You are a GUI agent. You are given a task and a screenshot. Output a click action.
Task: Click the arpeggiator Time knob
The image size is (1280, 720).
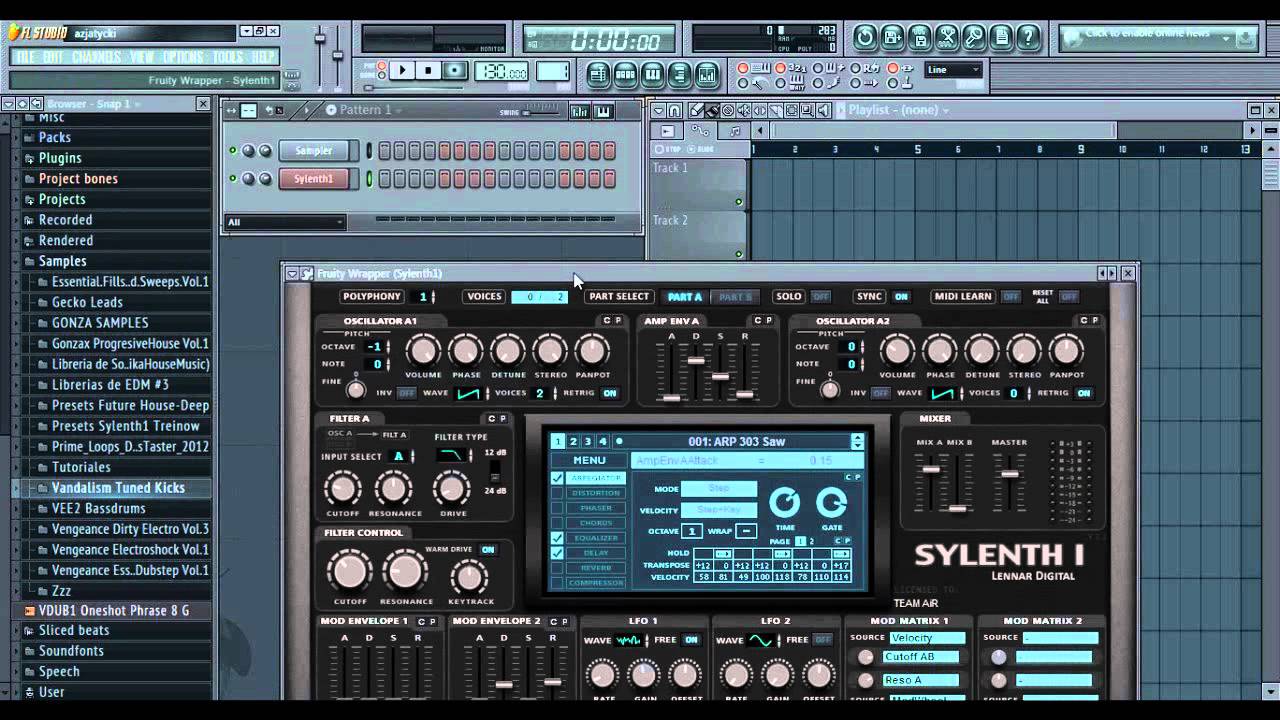click(785, 503)
